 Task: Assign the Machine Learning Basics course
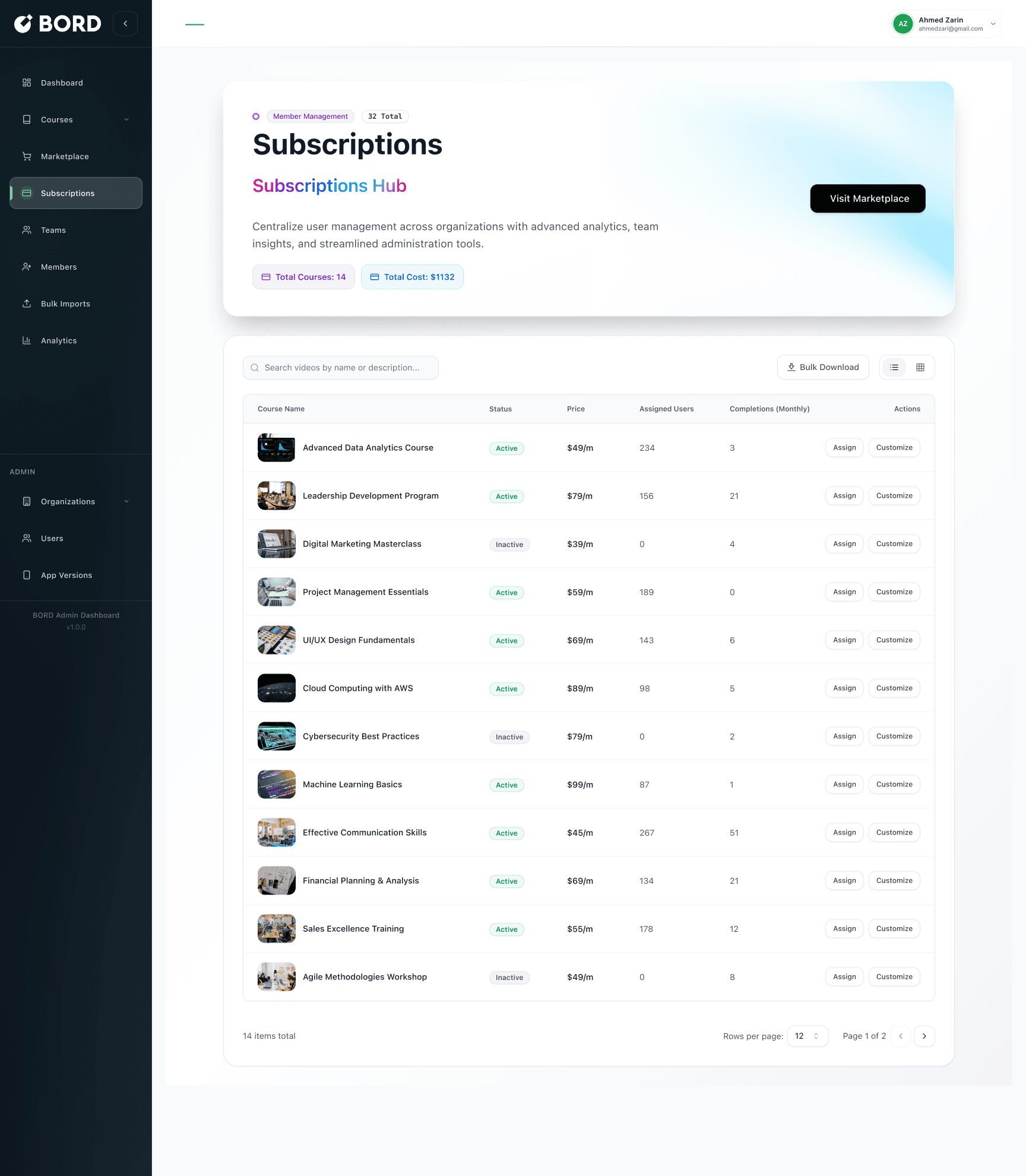coord(844,784)
